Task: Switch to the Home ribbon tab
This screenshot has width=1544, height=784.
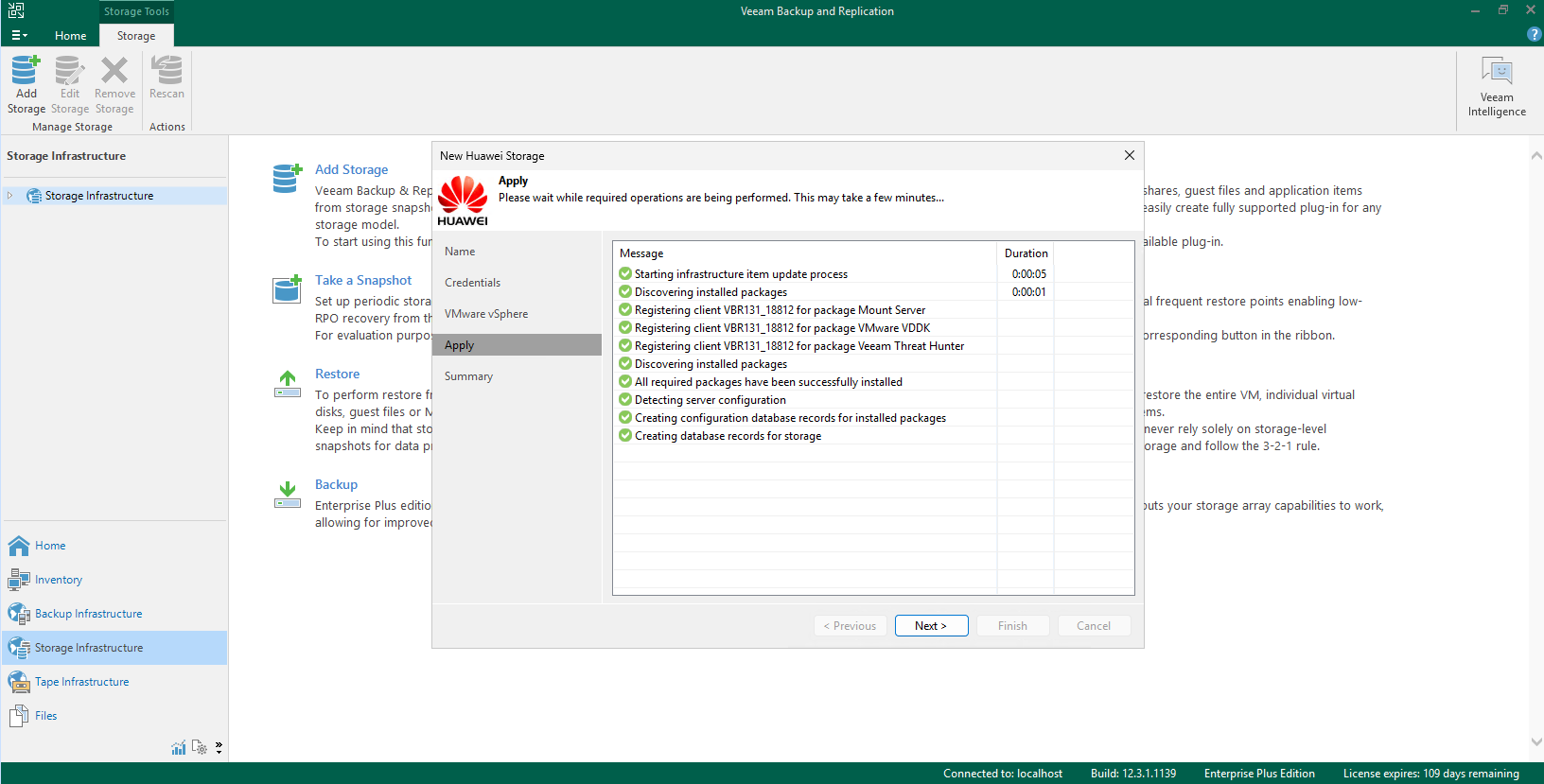Action: click(x=70, y=36)
